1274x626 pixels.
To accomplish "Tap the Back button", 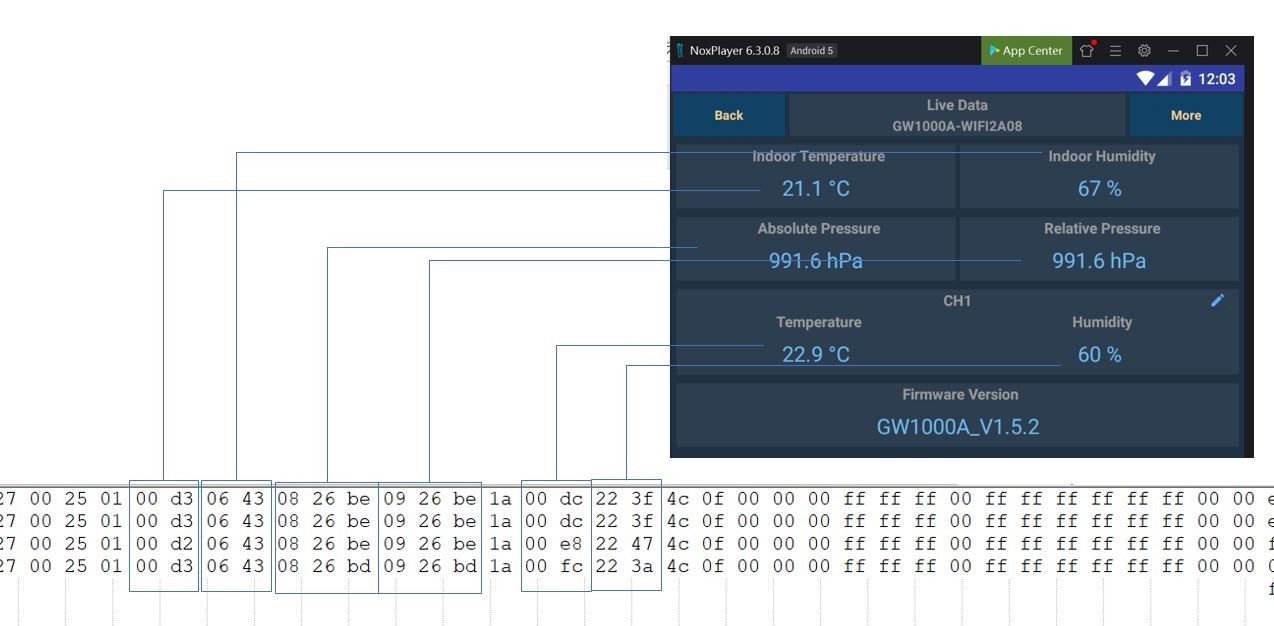I will [x=729, y=115].
